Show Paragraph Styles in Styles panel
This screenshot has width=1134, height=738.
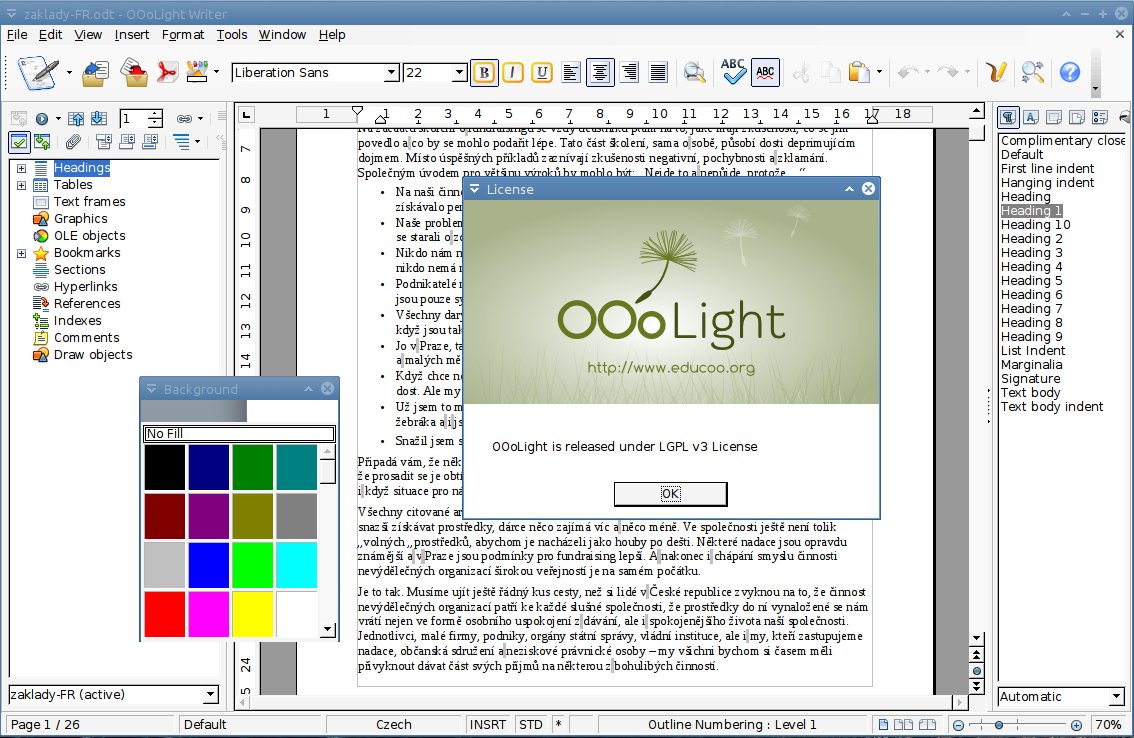coord(1008,117)
